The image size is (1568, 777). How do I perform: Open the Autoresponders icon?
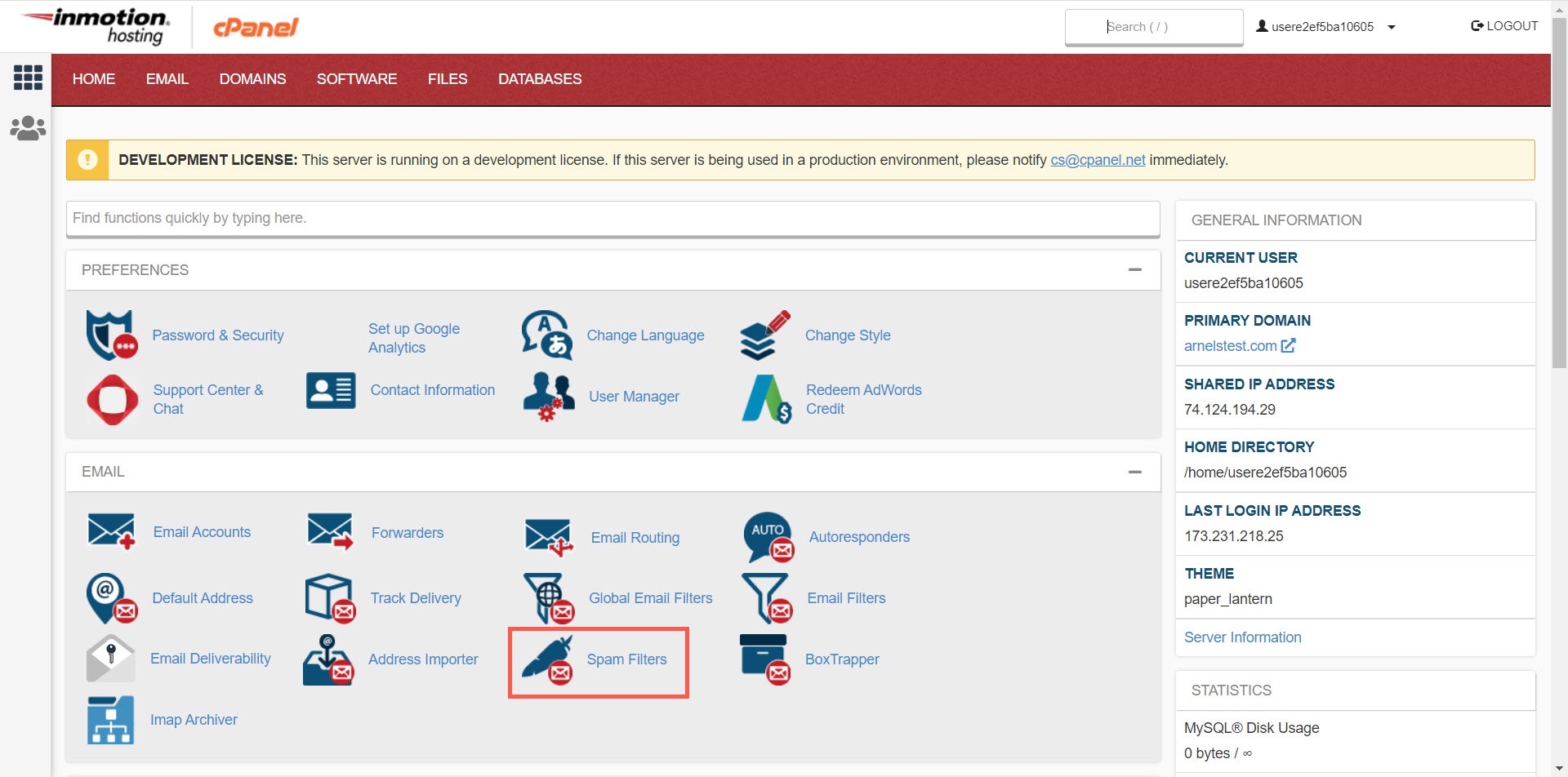click(x=768, y=537)
